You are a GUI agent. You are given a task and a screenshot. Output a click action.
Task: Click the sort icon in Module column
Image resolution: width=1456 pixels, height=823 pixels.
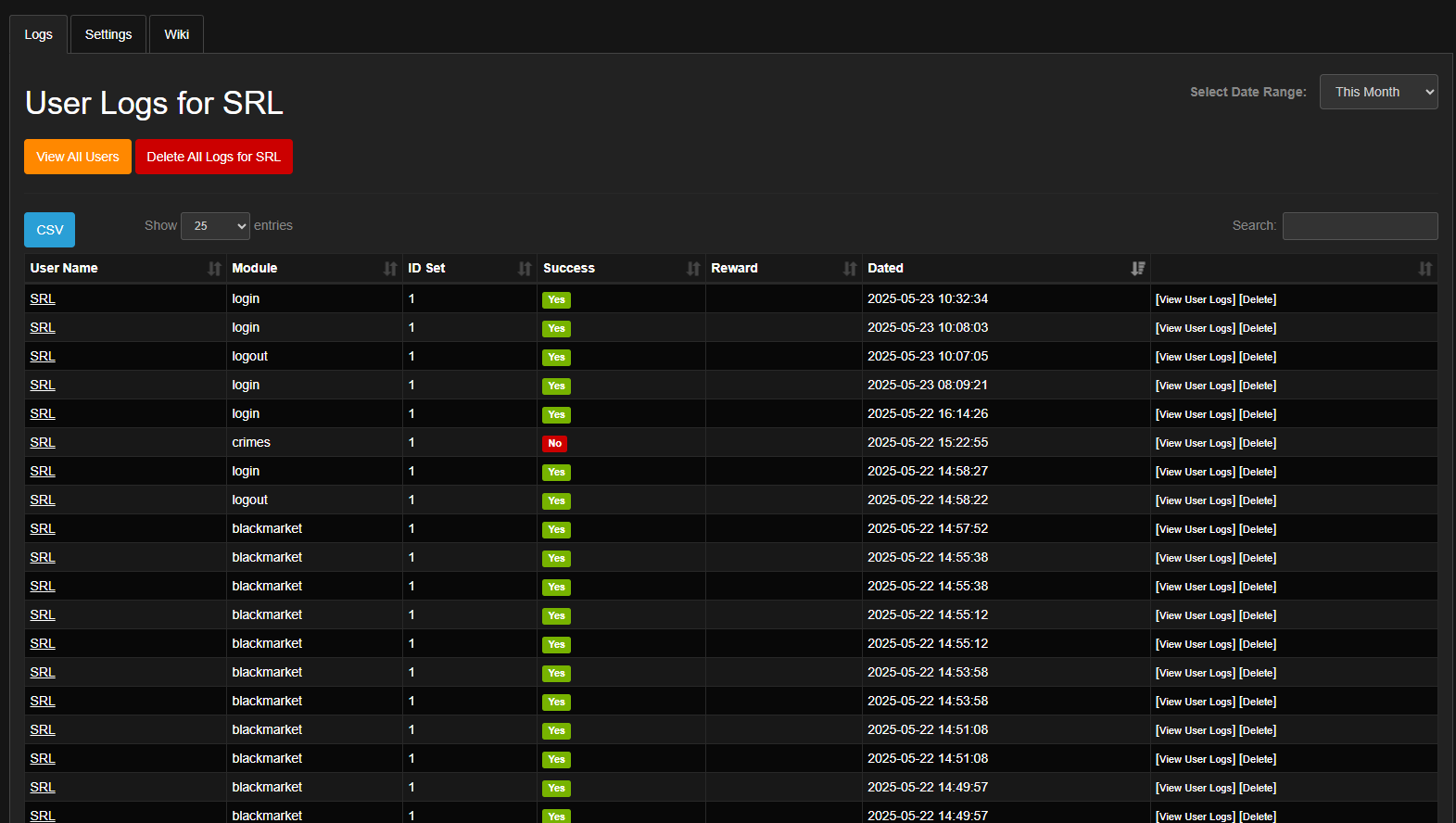click(x=390, y=269)
